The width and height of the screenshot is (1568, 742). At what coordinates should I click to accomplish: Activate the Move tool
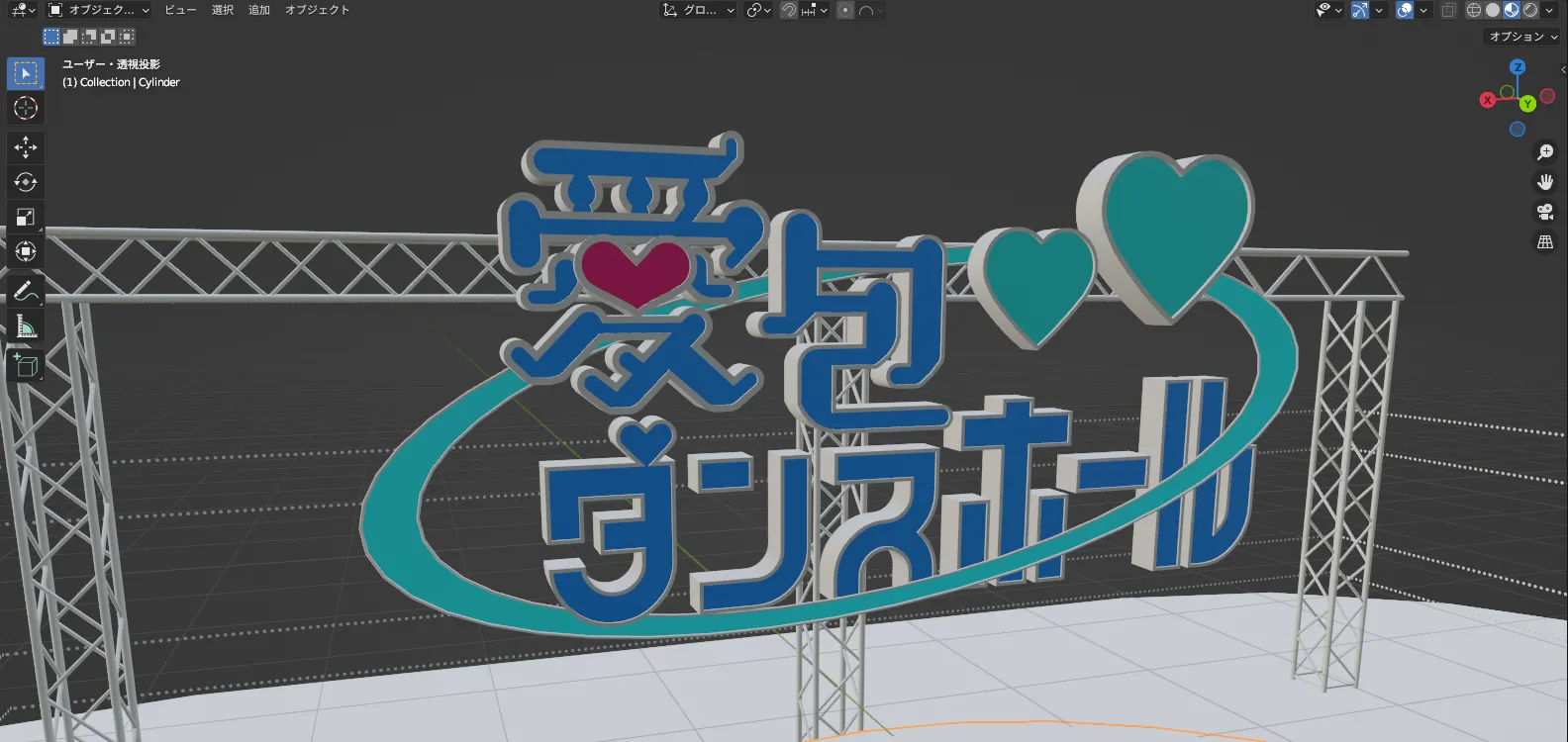tap(26, 147)
